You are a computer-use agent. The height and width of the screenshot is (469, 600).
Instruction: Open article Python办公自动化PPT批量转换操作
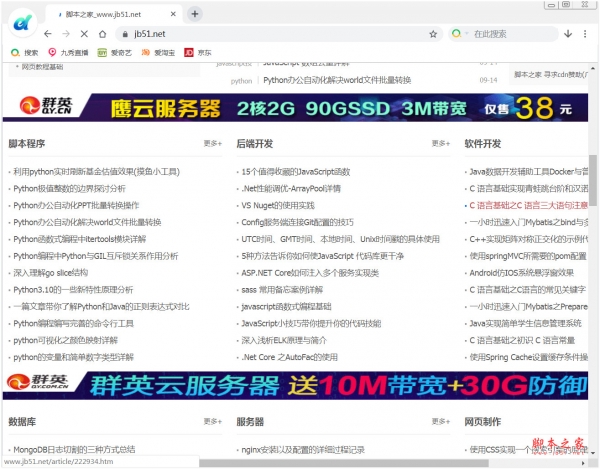point(76,205)
